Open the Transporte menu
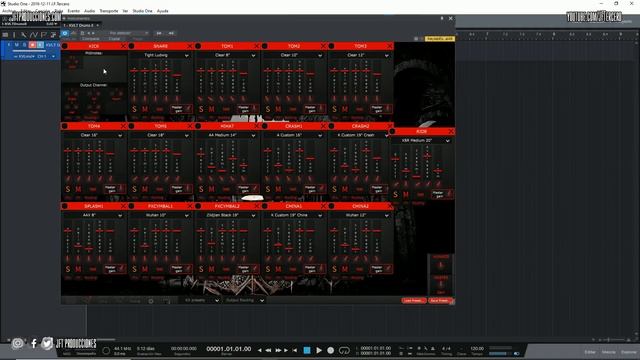This screenshot has height=360, width=640. [109, 11]
